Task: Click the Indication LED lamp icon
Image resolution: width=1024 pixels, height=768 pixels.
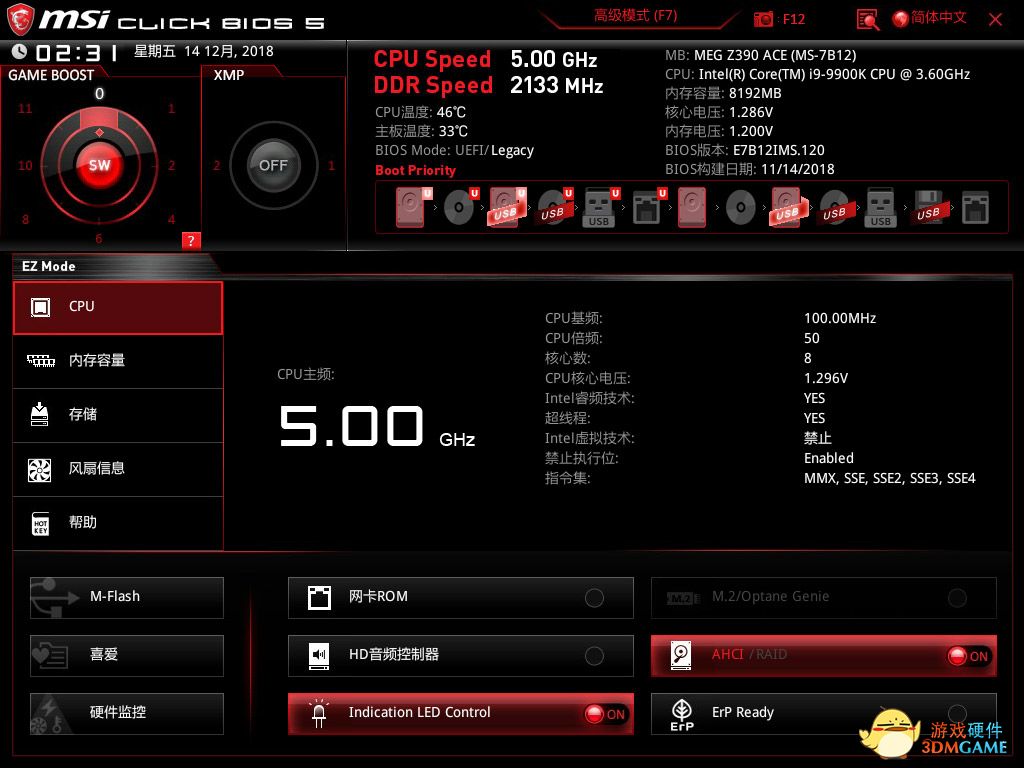Action: (x=319, y=713)
